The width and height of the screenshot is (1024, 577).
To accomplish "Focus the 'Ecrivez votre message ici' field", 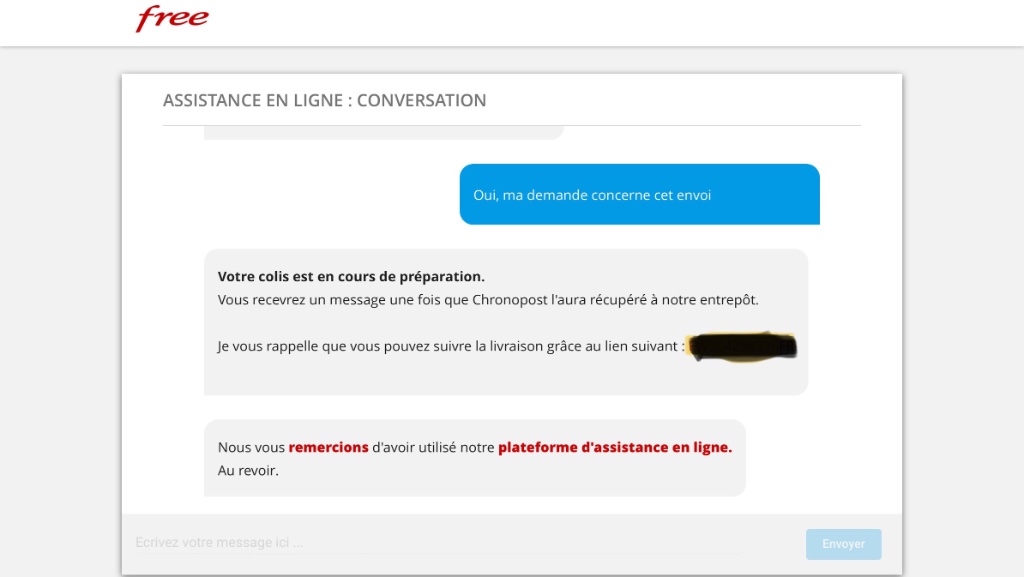I will pos(438,543).
